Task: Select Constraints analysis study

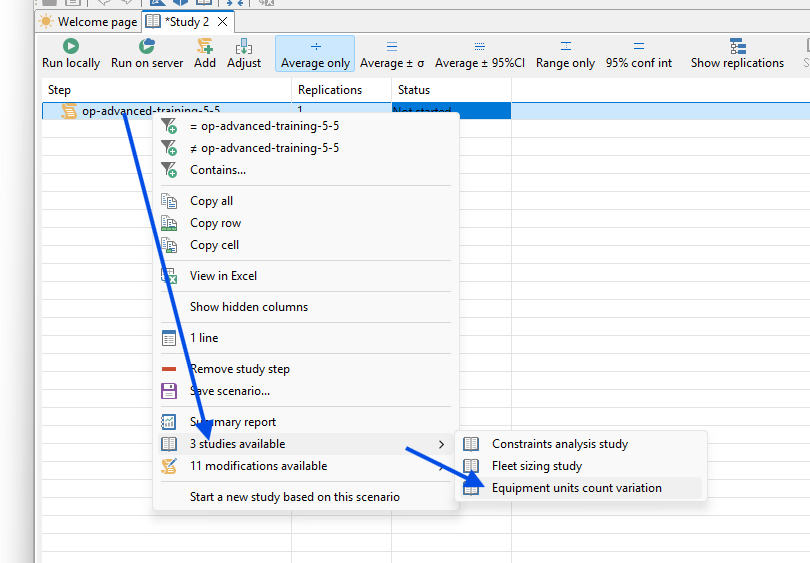Action: pyautogui.click(x=581, y=444)
